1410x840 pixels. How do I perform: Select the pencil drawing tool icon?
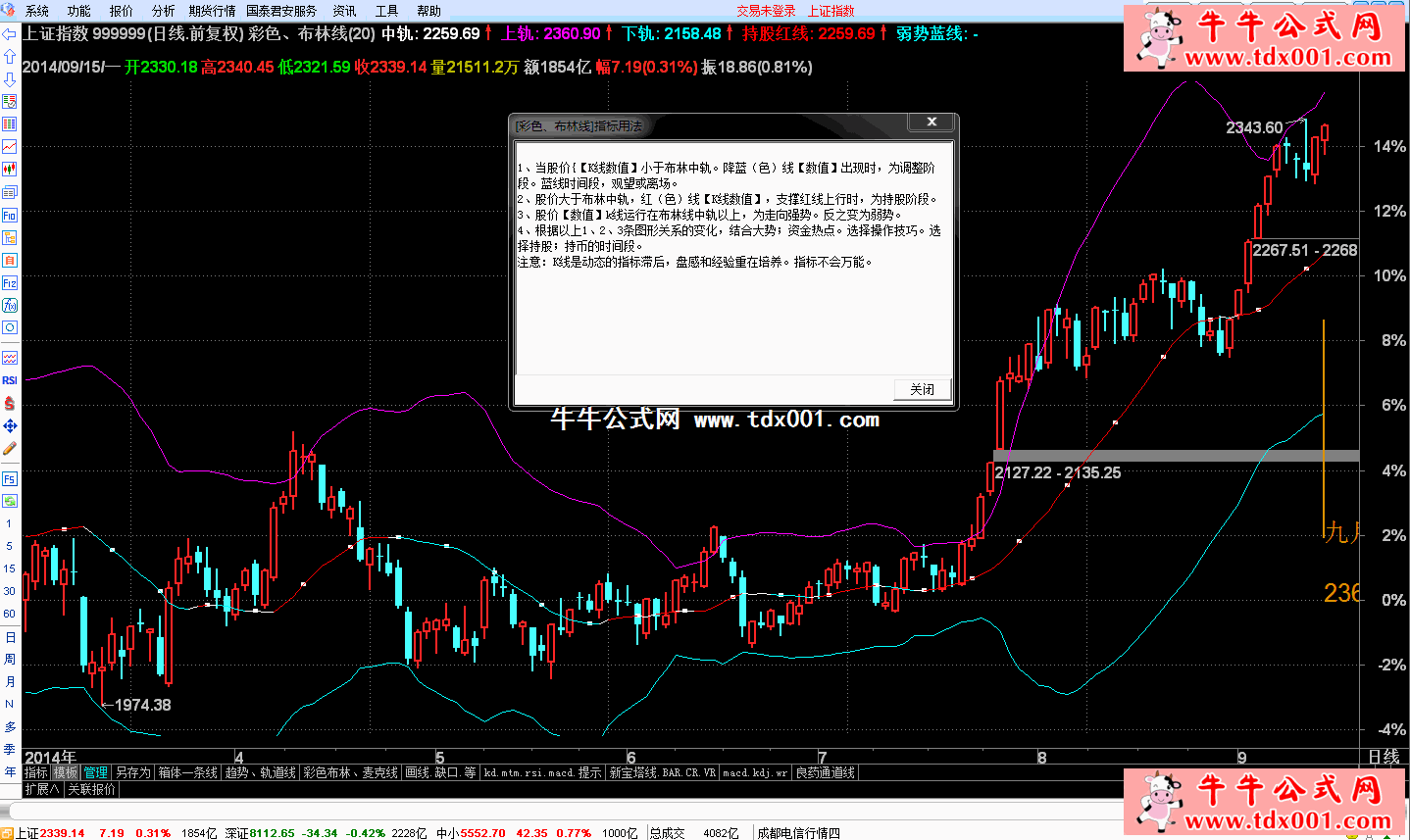click(9, 448)
